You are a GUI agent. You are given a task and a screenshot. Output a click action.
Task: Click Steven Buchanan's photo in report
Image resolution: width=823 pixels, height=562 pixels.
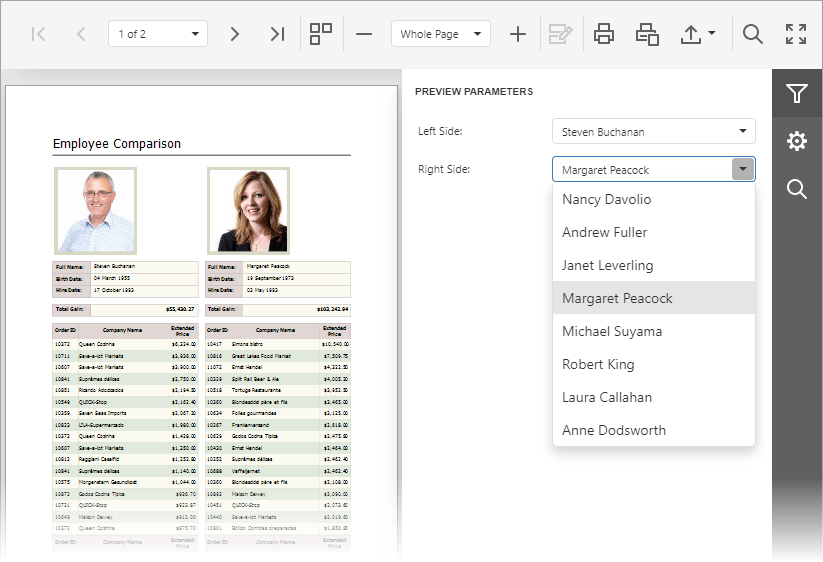pyautogui.click(x=96, y=211)
